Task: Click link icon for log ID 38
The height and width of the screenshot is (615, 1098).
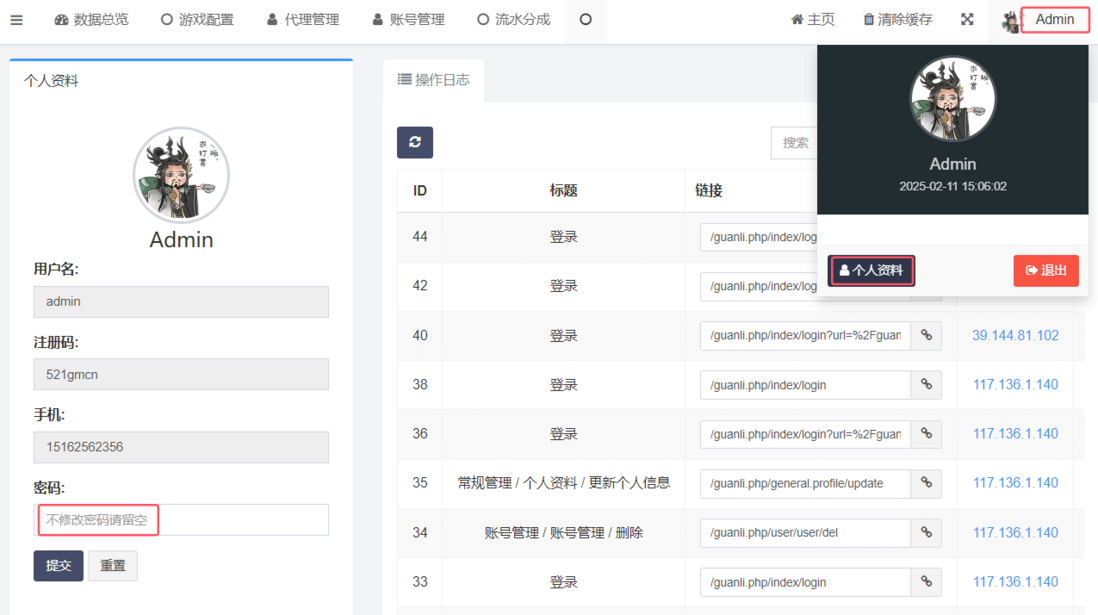Action: [x=926, y=385]
